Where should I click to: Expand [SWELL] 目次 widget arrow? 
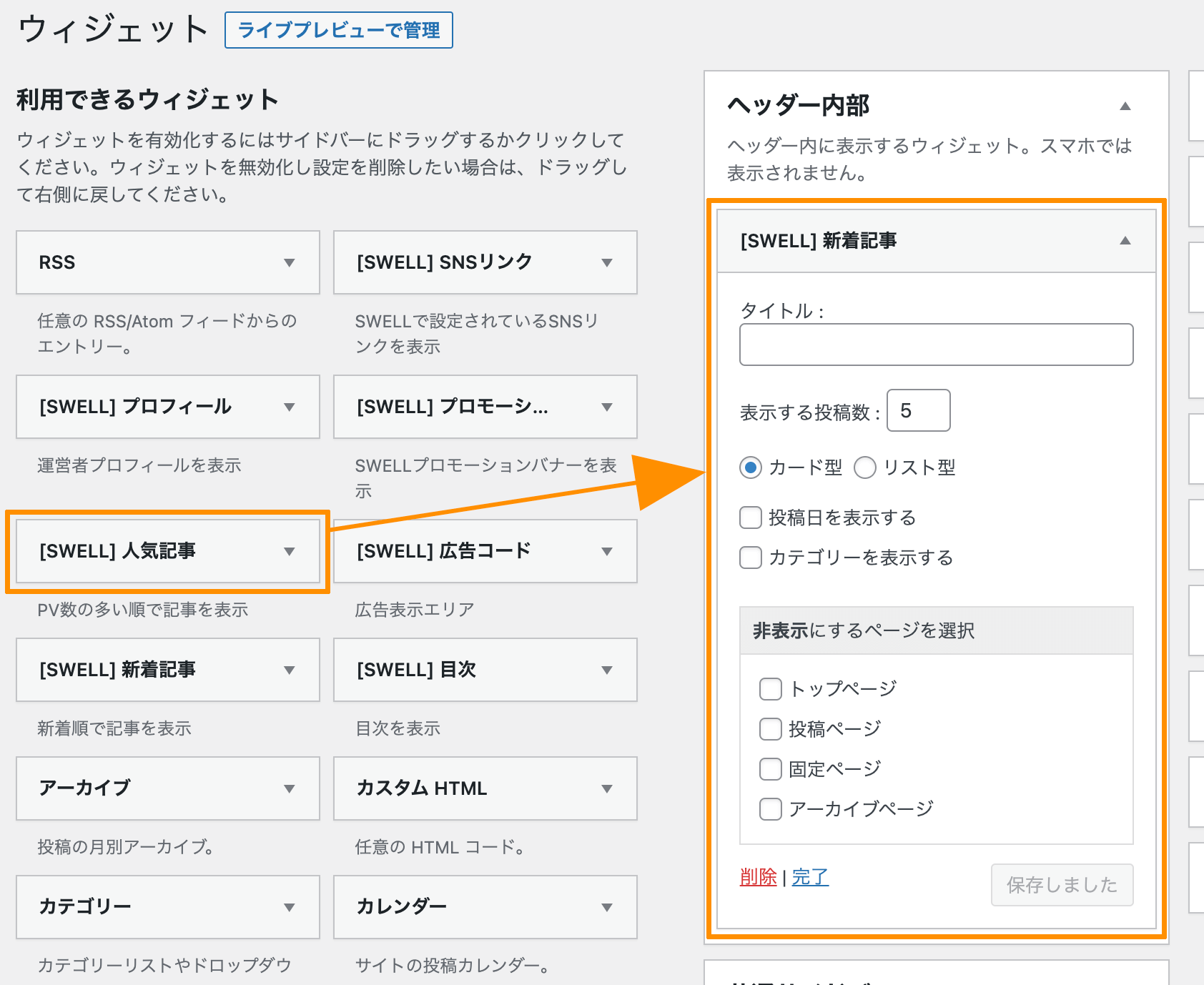tap(607, 670)
